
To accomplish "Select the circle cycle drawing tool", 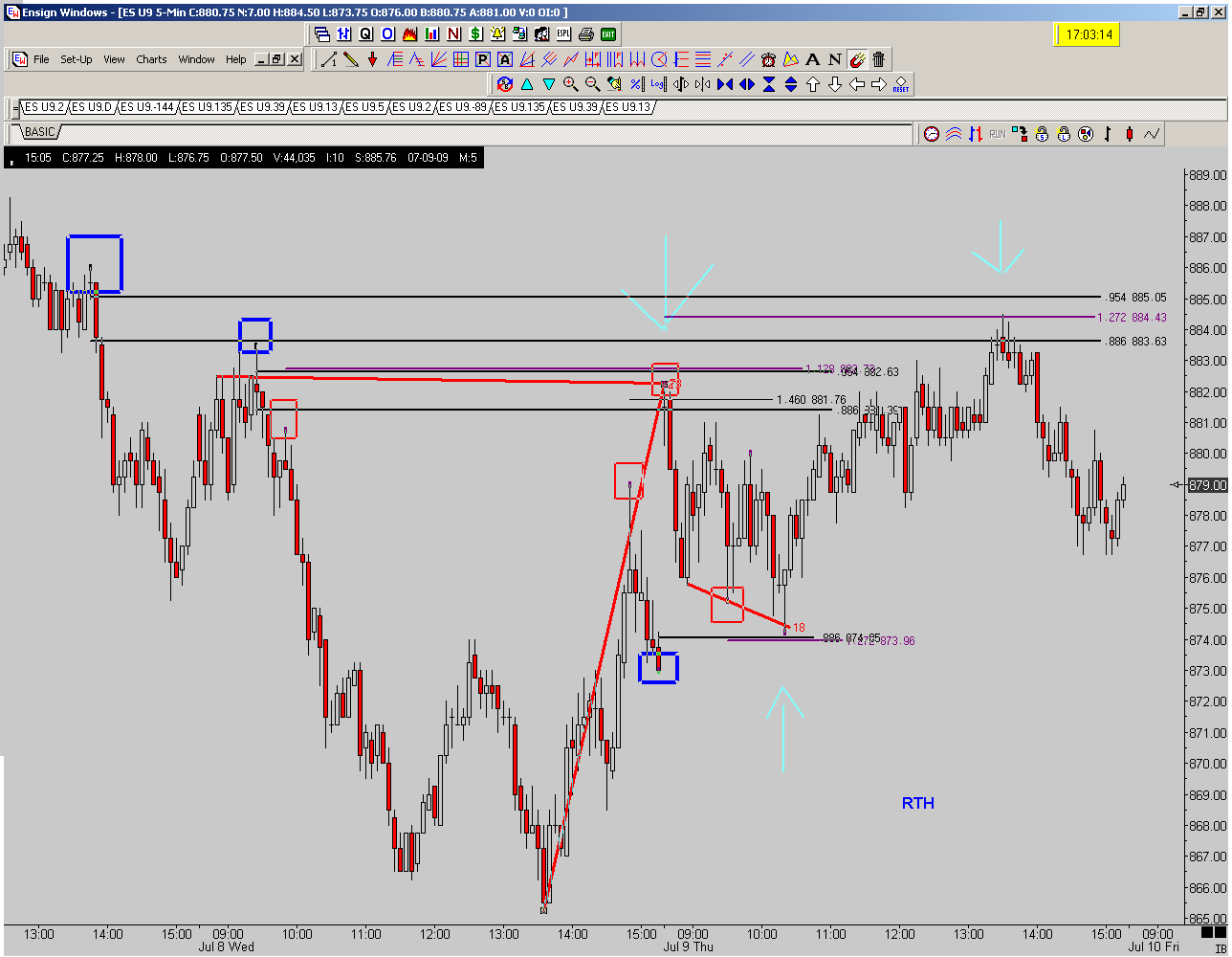I will click(659, 59).
